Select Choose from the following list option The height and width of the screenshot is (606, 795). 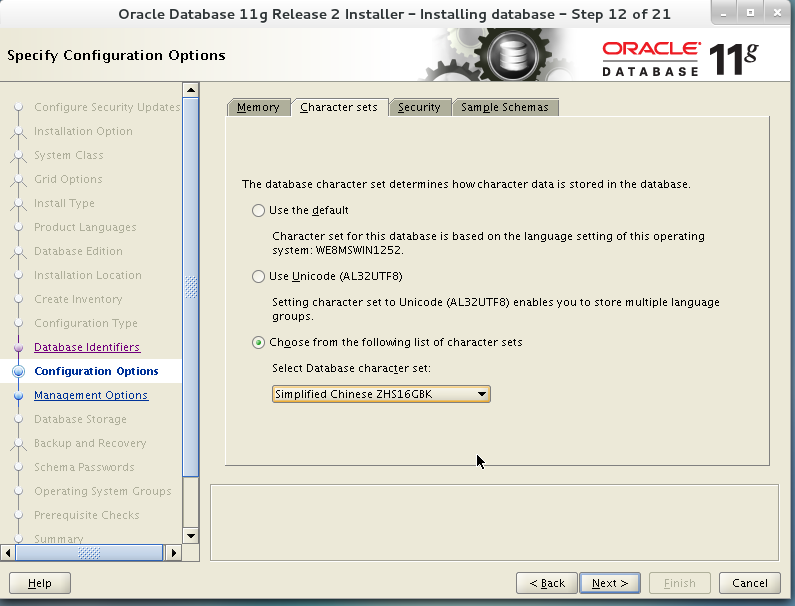[x=258, y=342]
